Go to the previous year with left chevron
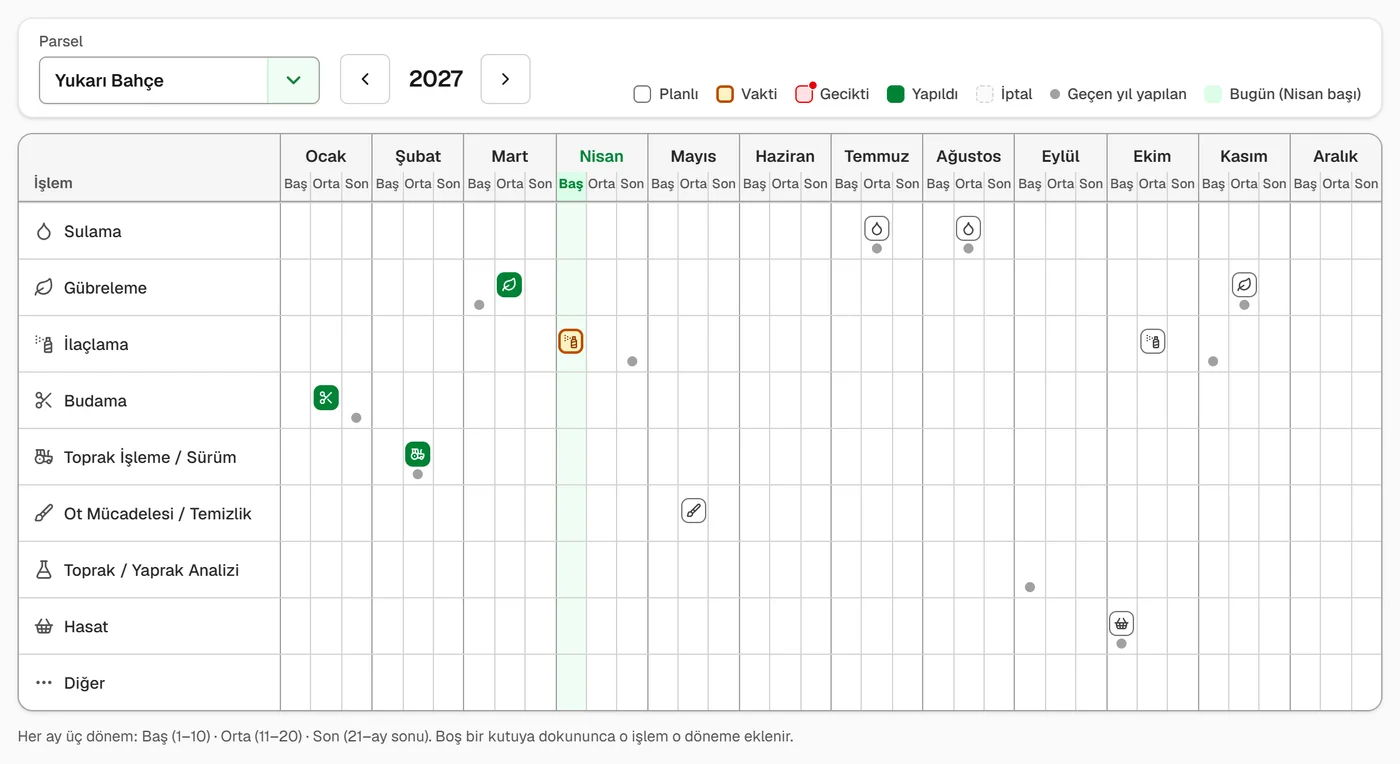Screen dimensions: 1400x764 click(365, 79)
